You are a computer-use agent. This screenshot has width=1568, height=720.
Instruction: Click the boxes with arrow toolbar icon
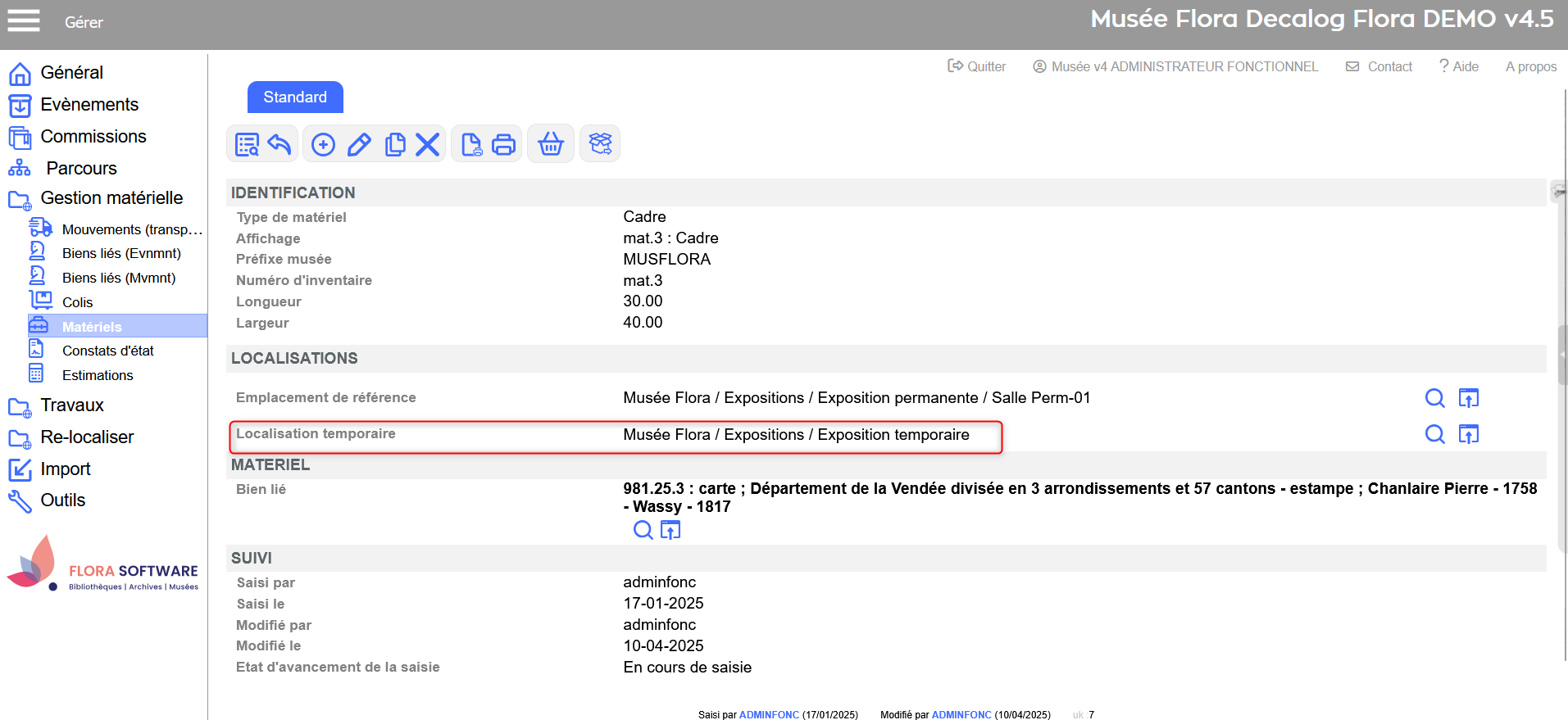[x=600, y=145]
